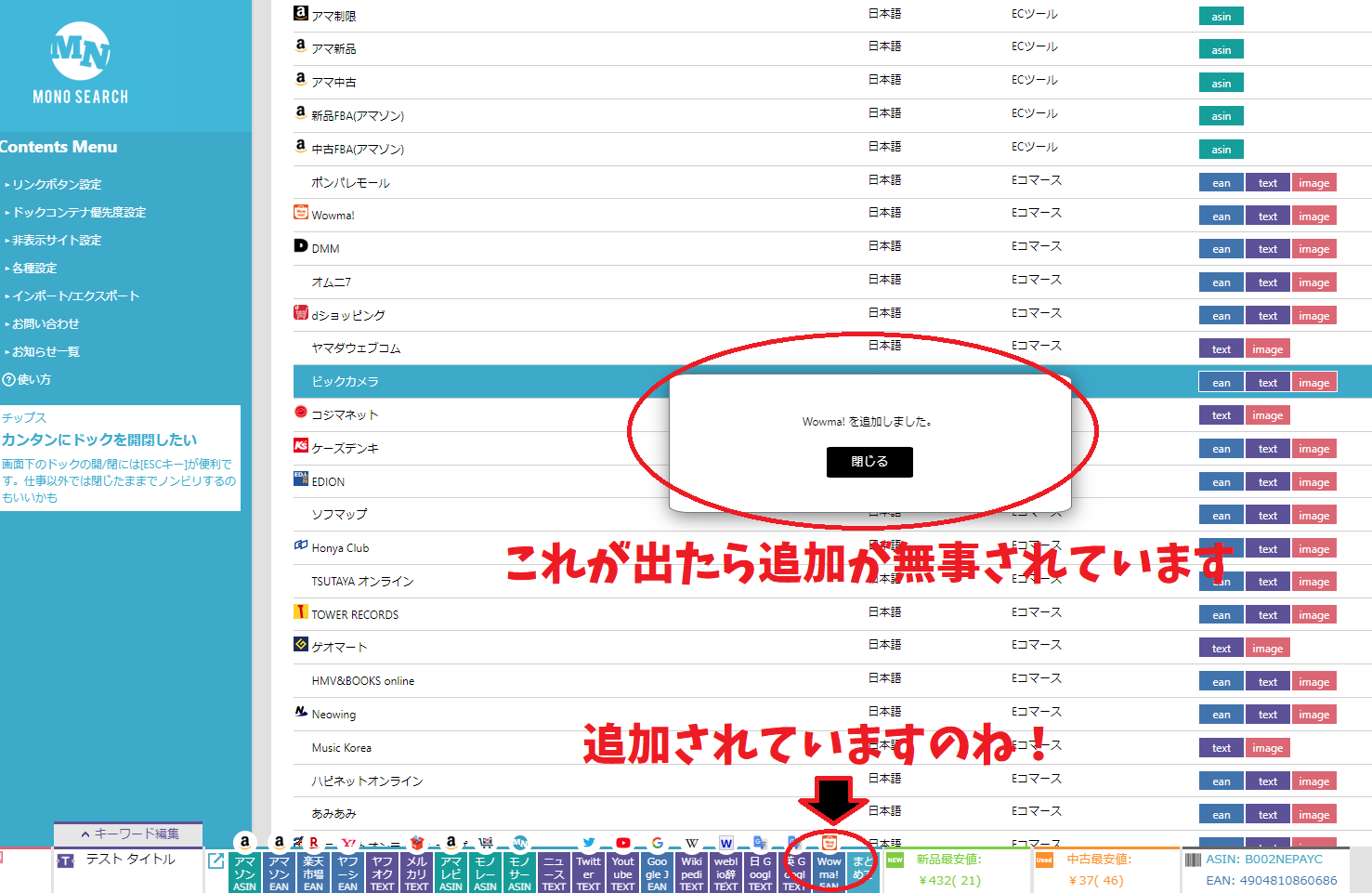Open 各種設定 from the sidebar
The height and width of the screenshot is (893, 1372).
[34, 269]
